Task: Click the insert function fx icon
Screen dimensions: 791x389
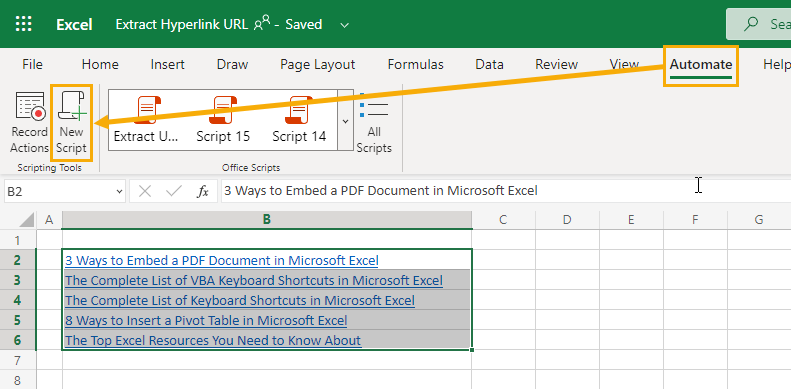Action: (x=202, y=191)
